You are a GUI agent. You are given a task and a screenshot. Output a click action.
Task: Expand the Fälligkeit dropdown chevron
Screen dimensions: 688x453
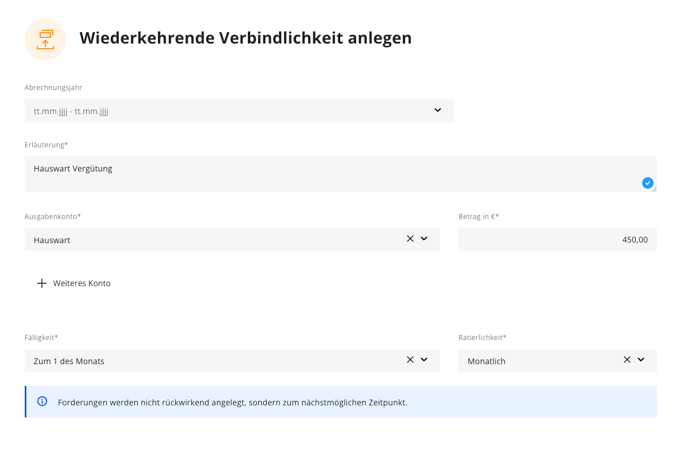424,360
